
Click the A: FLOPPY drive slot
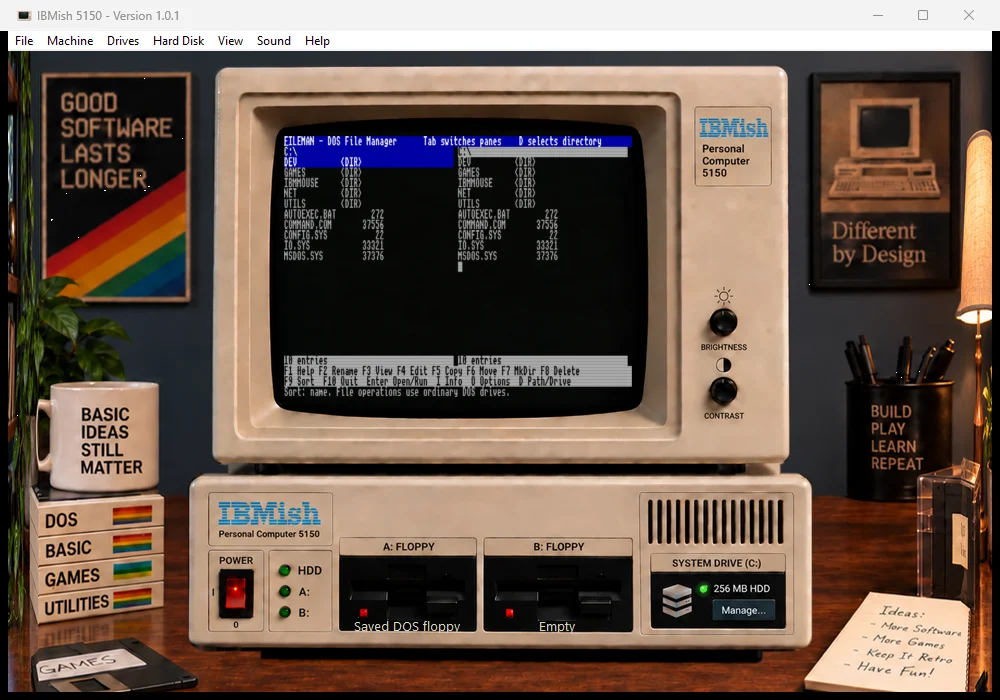tap(408, 594)
